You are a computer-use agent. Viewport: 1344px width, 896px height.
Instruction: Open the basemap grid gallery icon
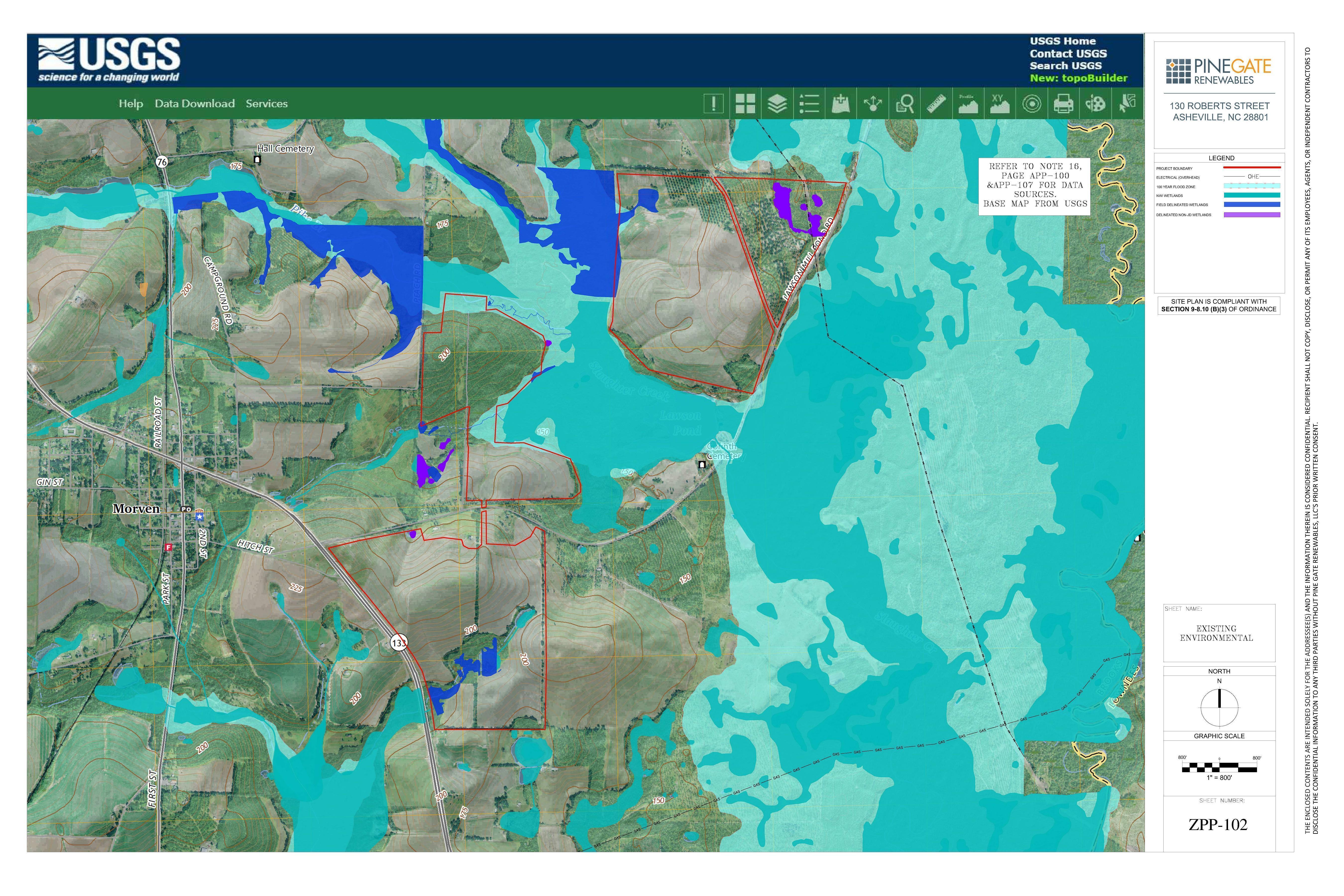pyautogui.click(x=745, y=104)
